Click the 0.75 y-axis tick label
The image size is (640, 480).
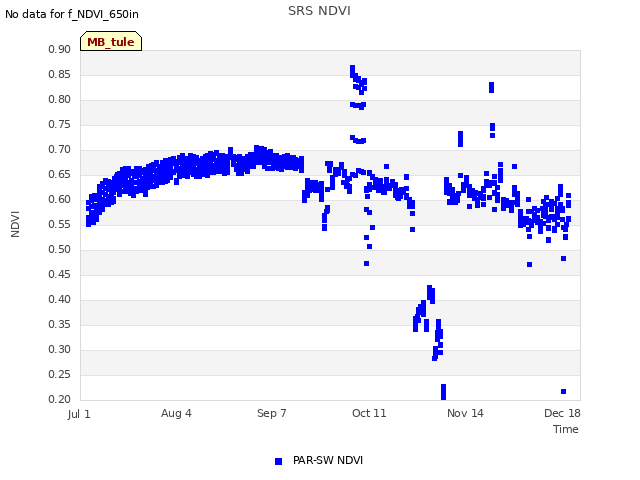click(x=59, y=124)
